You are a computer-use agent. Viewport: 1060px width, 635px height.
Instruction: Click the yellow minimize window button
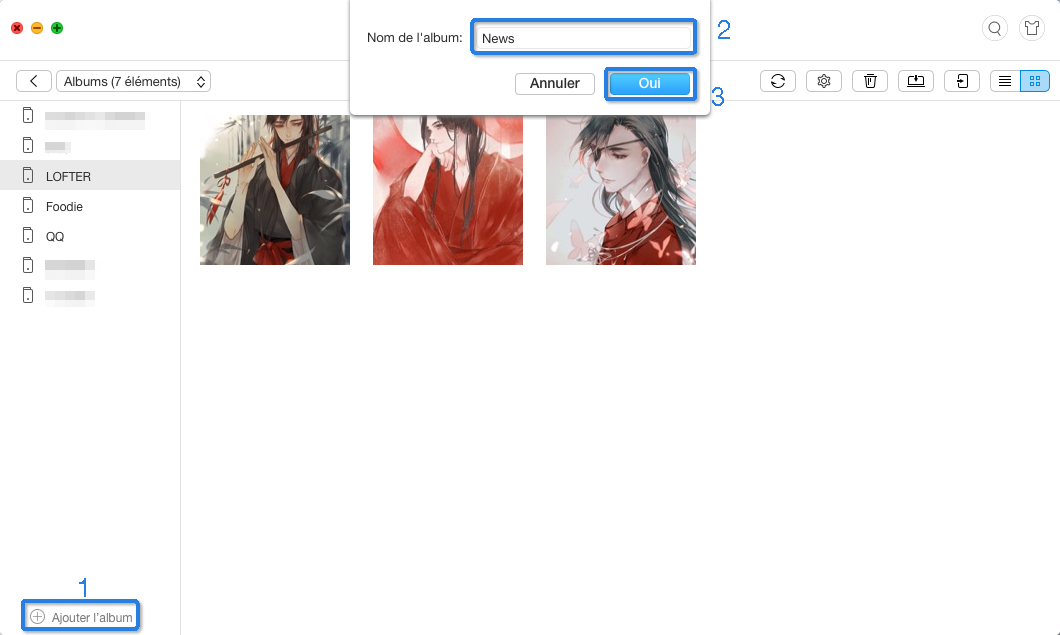click(x=37, y=28)
